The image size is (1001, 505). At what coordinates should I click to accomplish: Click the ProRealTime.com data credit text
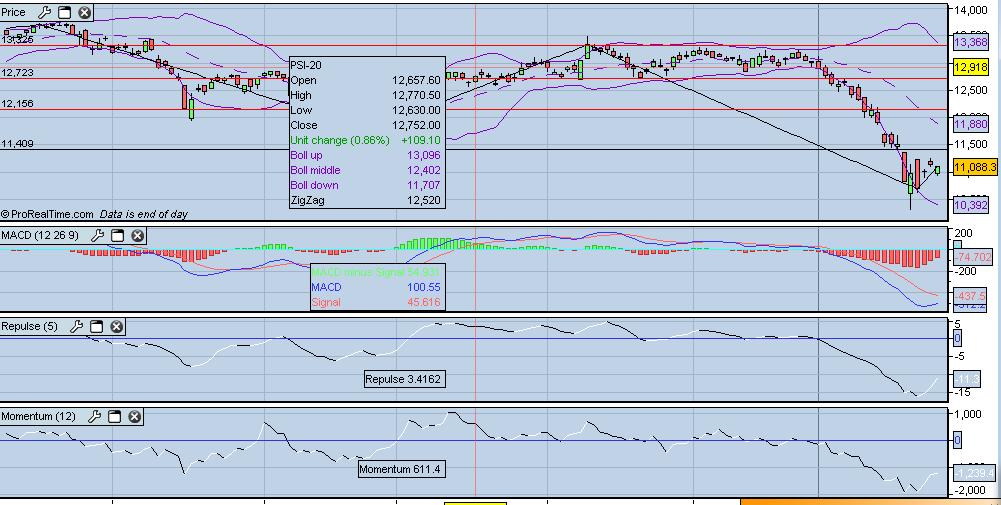(x=94, y=215)
